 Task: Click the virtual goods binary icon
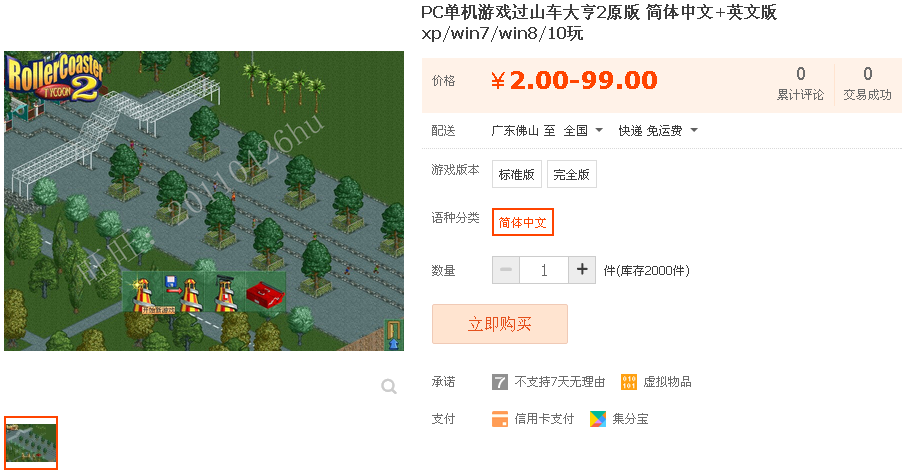629,382
